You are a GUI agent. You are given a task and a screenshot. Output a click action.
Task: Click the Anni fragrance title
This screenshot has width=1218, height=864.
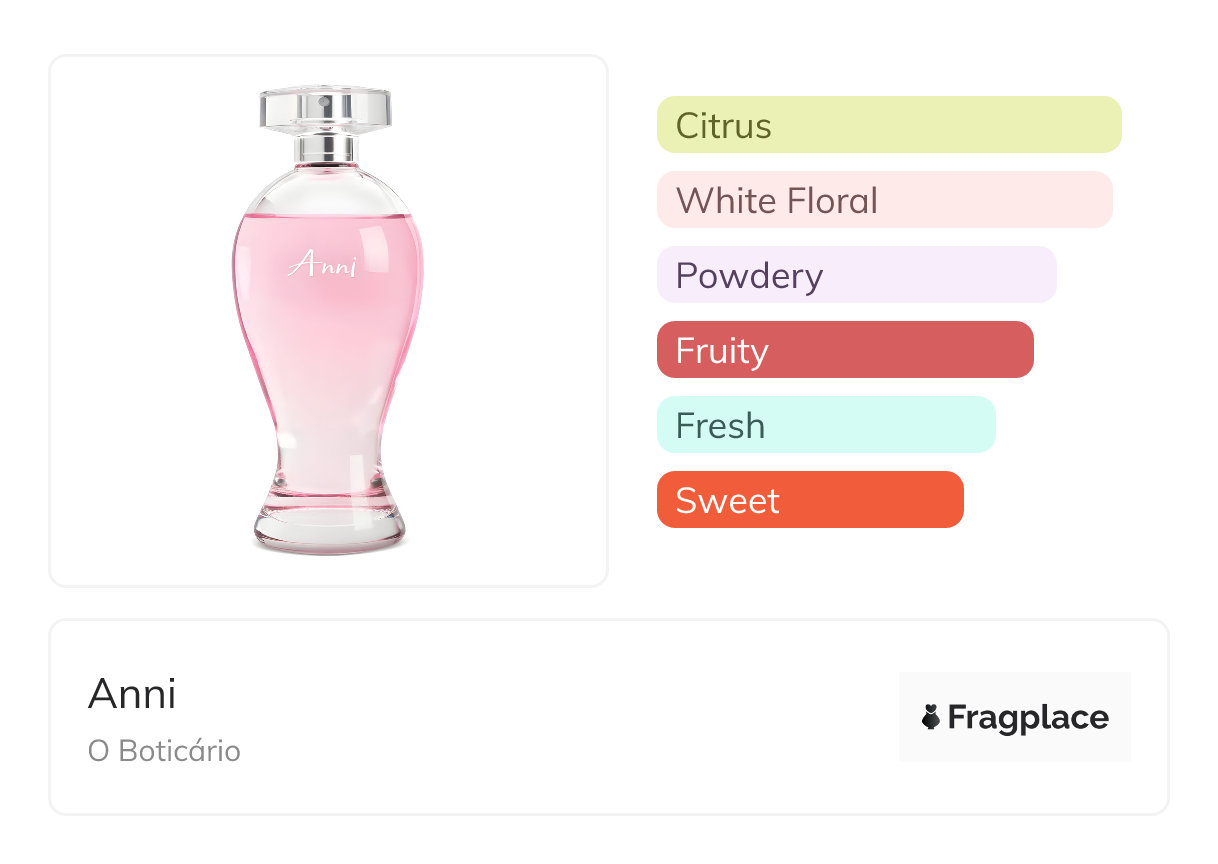[x=132, y=694]
